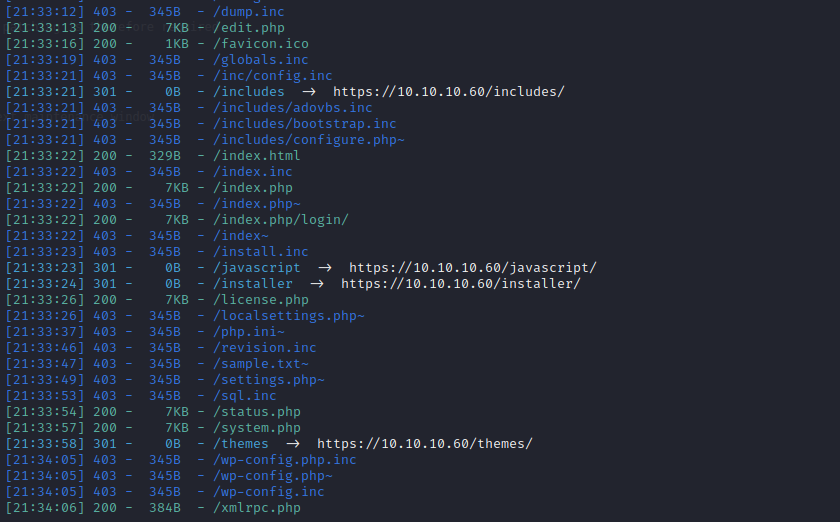Click the /inc/config.inc path
This screenshot has width=840, height=522.
(273, 76)
